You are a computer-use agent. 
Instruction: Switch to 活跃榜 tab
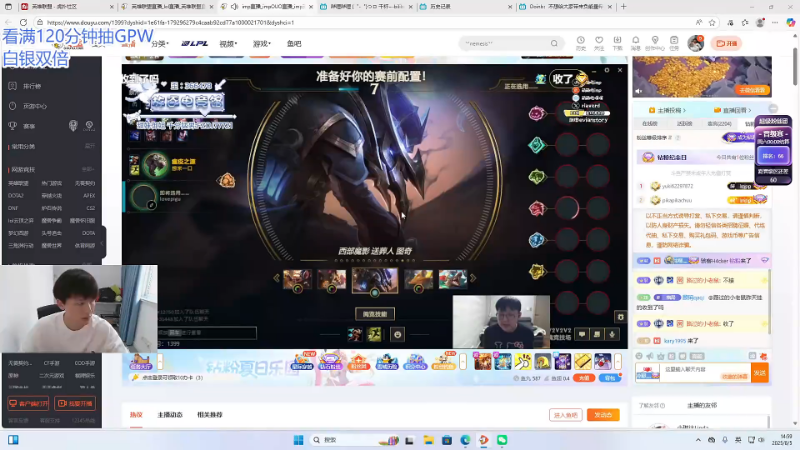(x=685, y=124)
